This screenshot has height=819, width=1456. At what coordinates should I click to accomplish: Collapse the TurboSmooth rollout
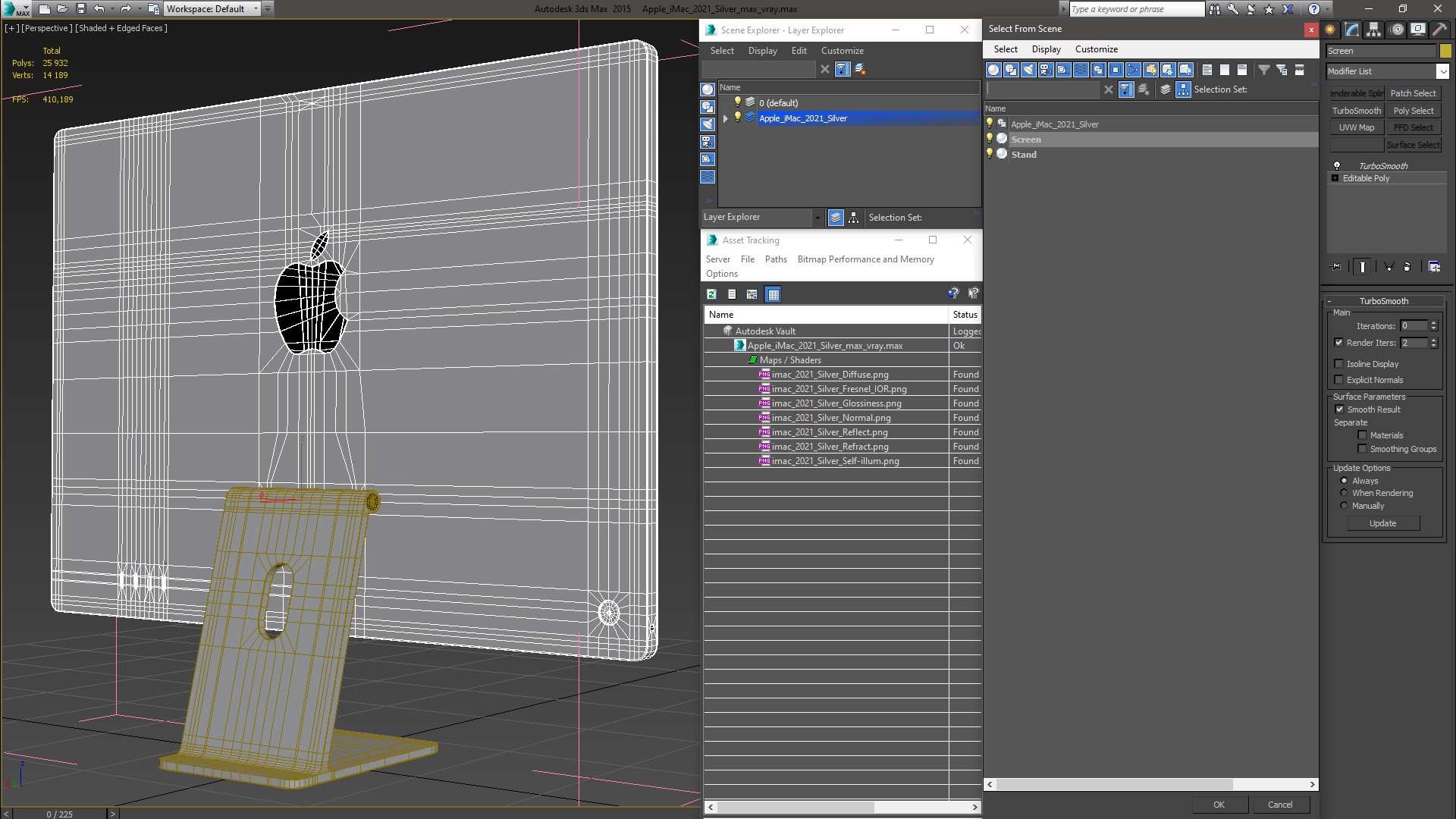point(1330,301)
